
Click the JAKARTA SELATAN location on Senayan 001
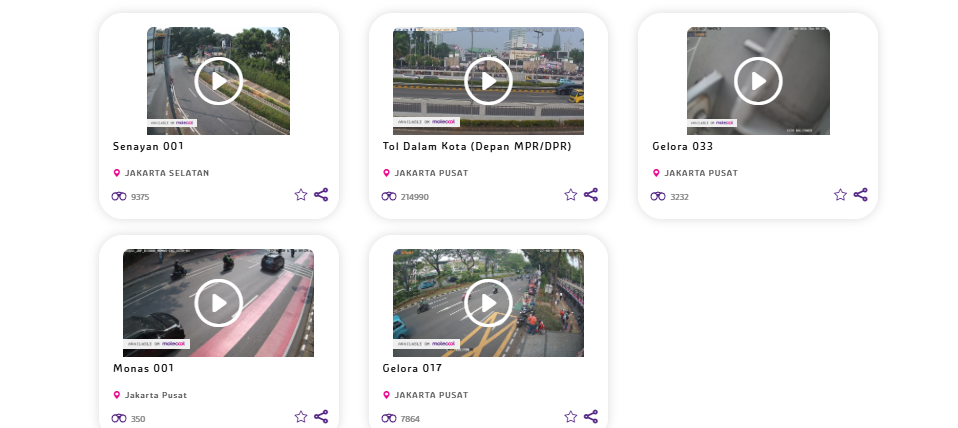coord(167,173)
